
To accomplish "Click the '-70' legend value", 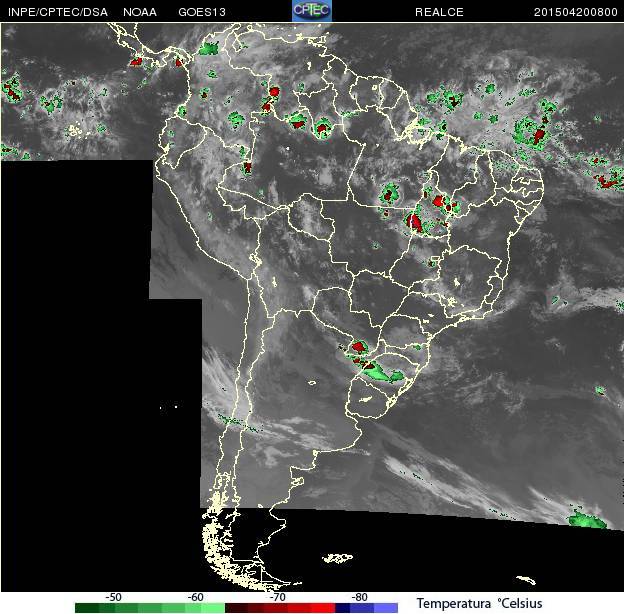I will click(x=277, y=597).
